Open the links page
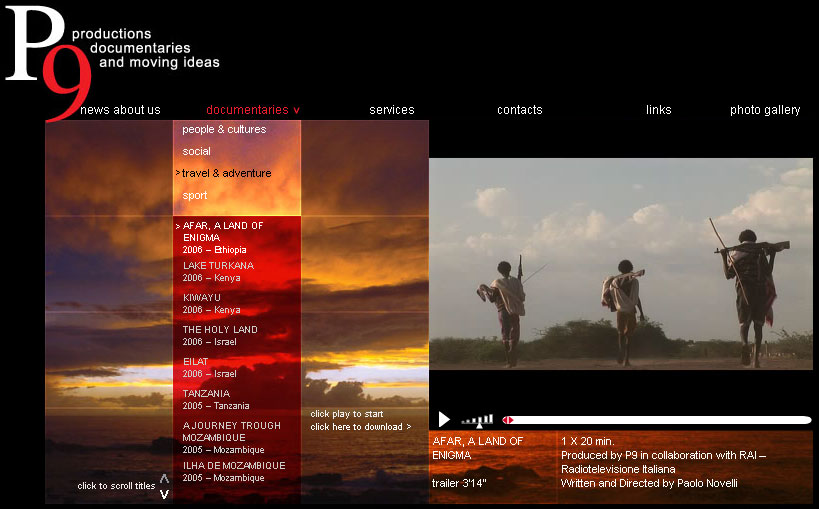 [x=658, y=110]
